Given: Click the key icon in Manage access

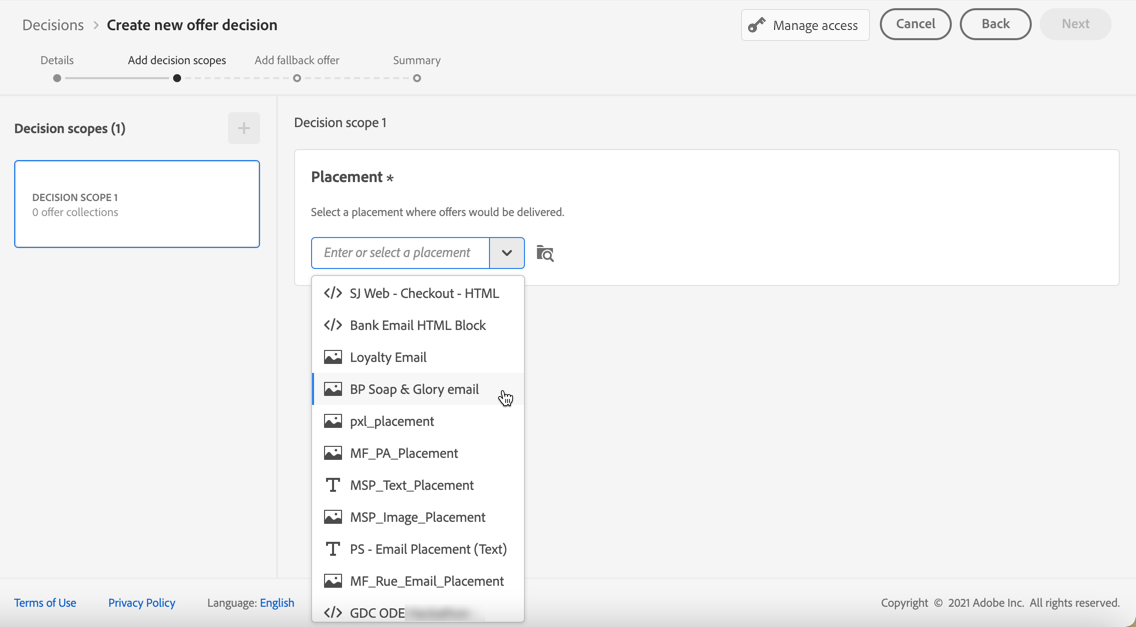Looking at the screenshot, I should coord(757,25).
